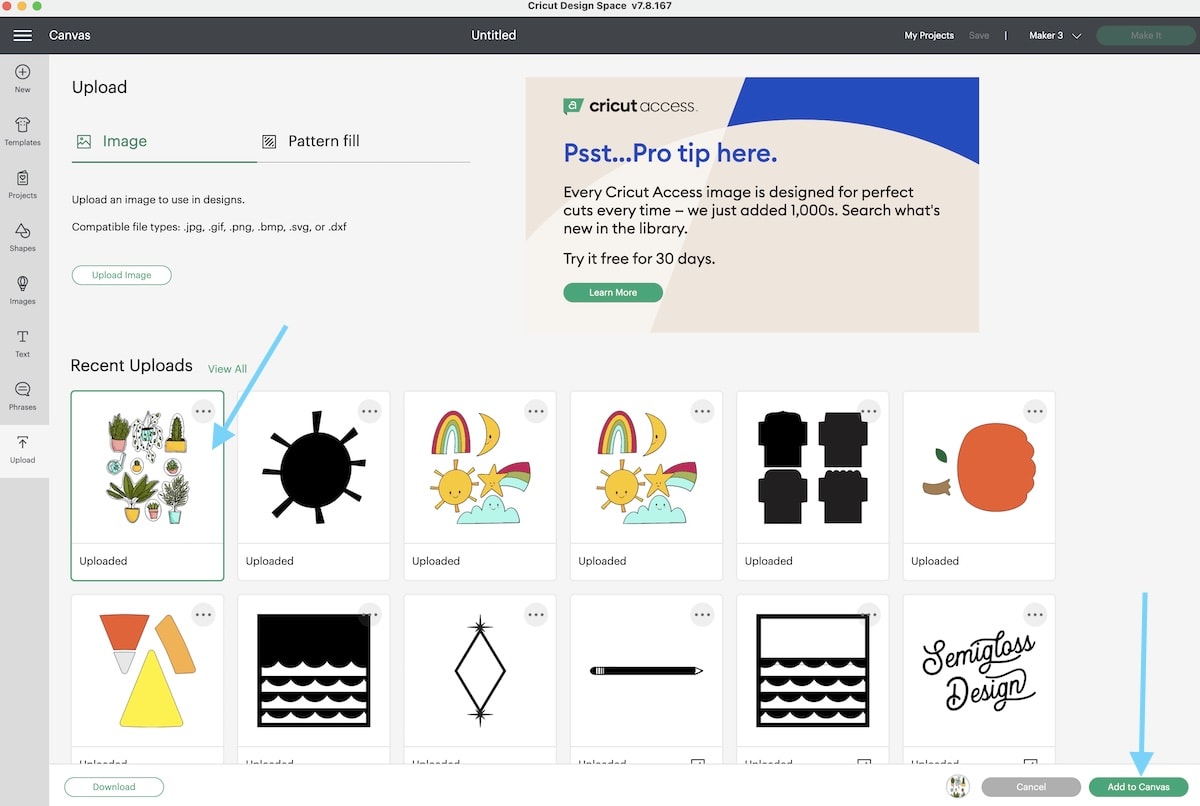Click the Make It button
This screenshot has width=1200, height=806.
(1146, 35)
